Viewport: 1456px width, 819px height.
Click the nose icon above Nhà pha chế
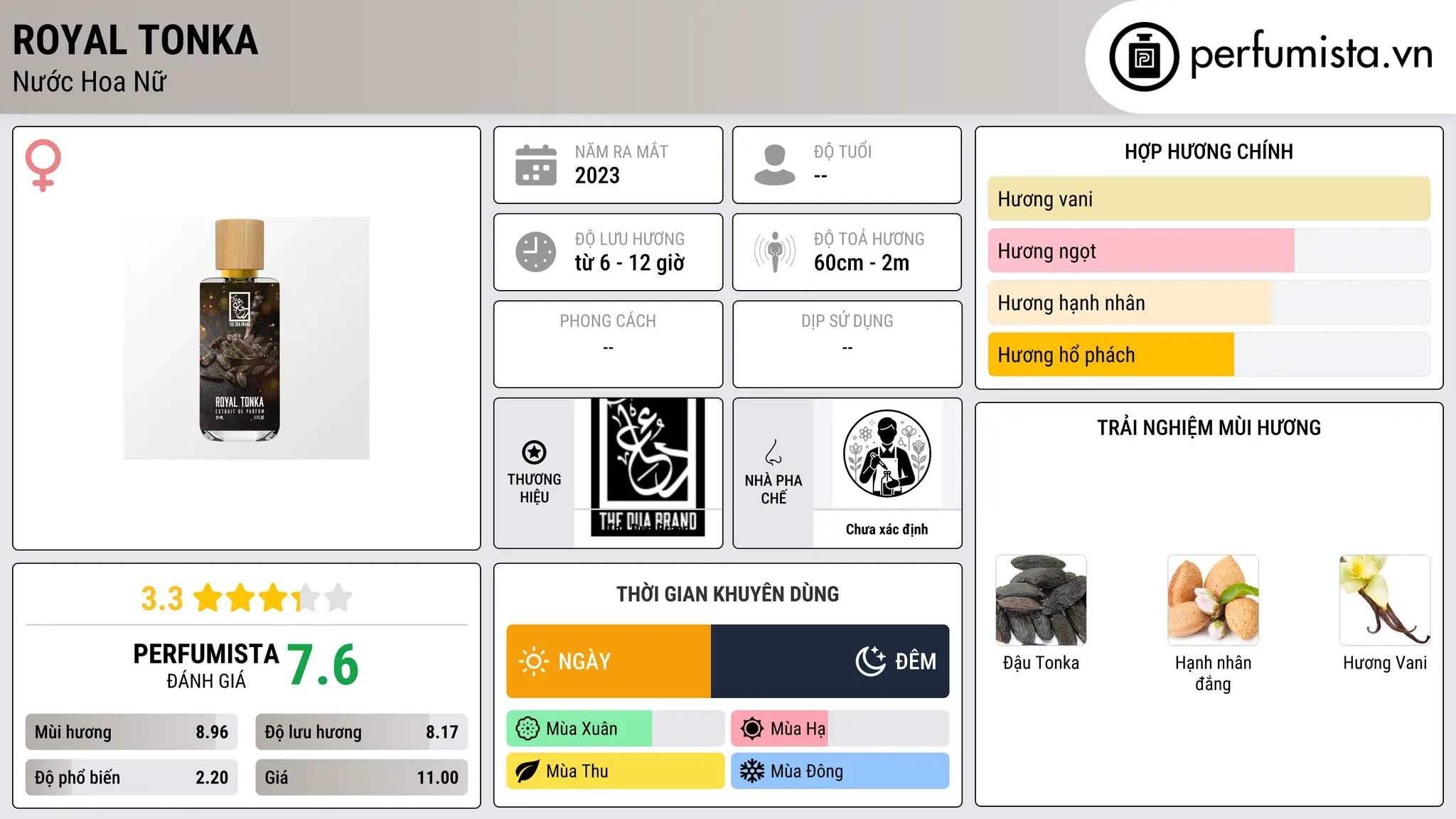(773, 452)
